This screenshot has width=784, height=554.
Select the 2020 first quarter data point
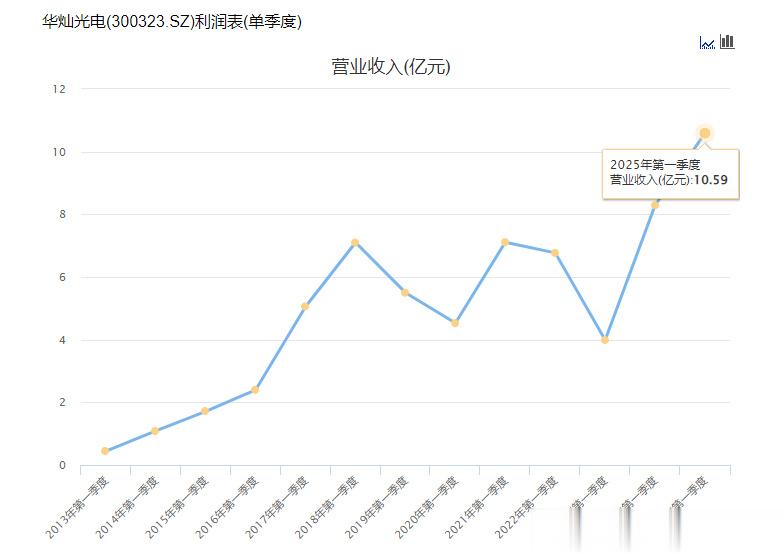coord(455,323)
